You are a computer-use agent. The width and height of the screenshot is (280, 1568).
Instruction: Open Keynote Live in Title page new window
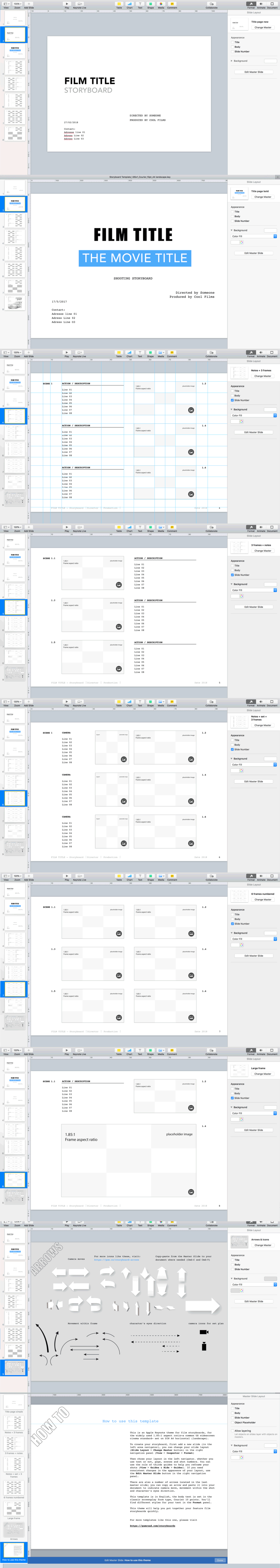(79, 4)
